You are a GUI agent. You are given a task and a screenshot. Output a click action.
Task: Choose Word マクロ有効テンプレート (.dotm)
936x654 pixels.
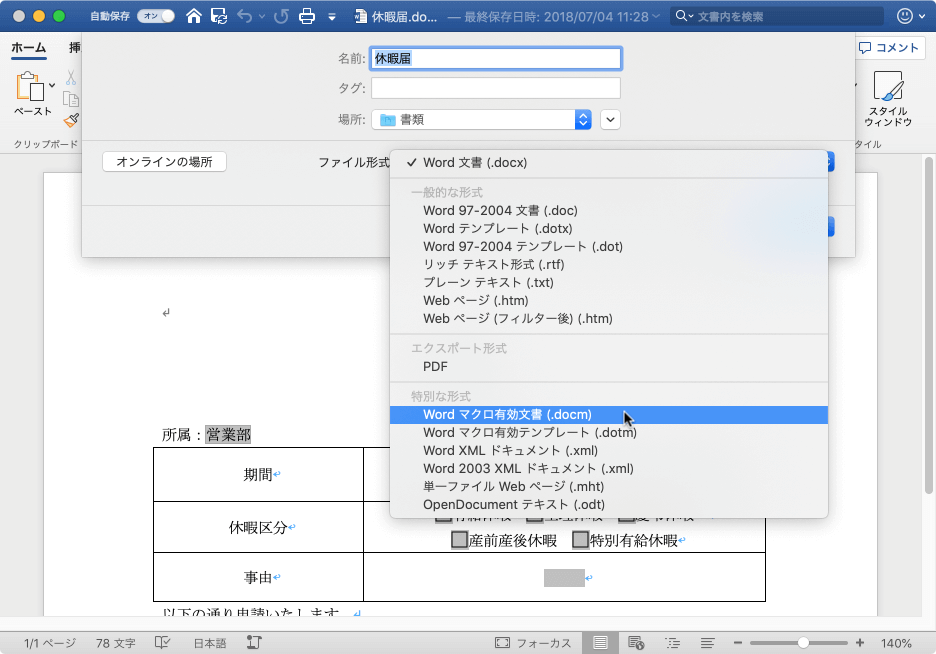609,433
